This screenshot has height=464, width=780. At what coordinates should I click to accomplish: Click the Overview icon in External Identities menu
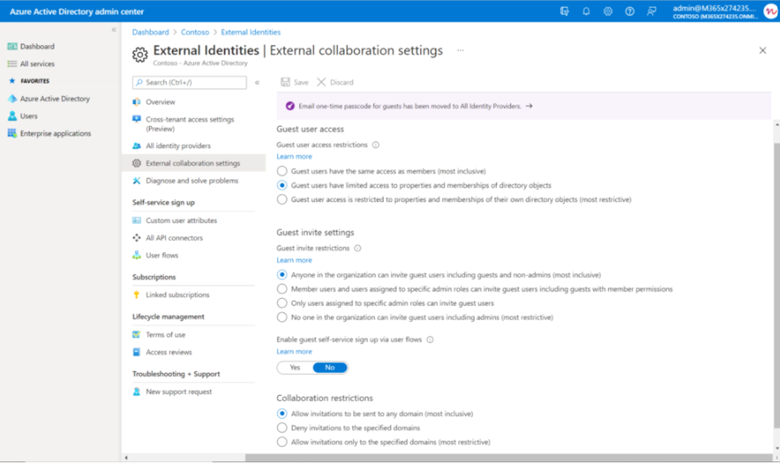tap(136, 102)
